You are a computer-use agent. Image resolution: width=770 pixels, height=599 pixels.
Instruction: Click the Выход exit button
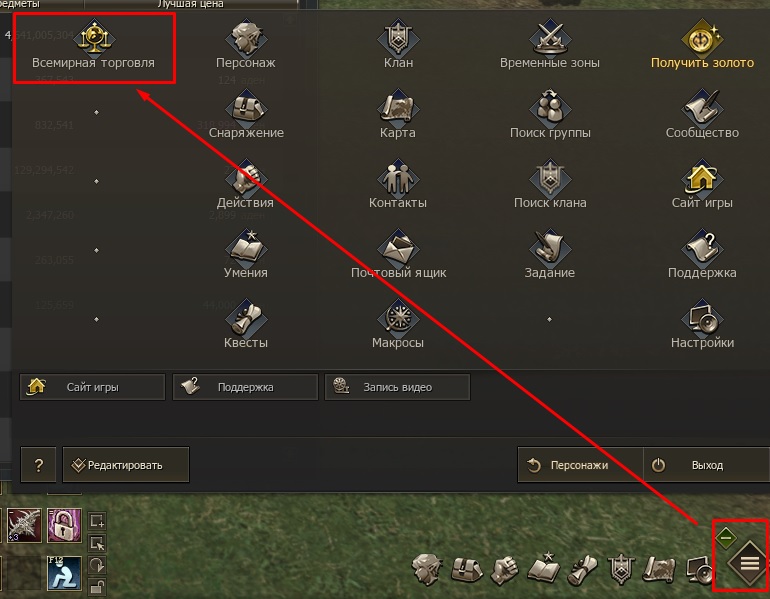pyautogui.click(x=706, y=464)
